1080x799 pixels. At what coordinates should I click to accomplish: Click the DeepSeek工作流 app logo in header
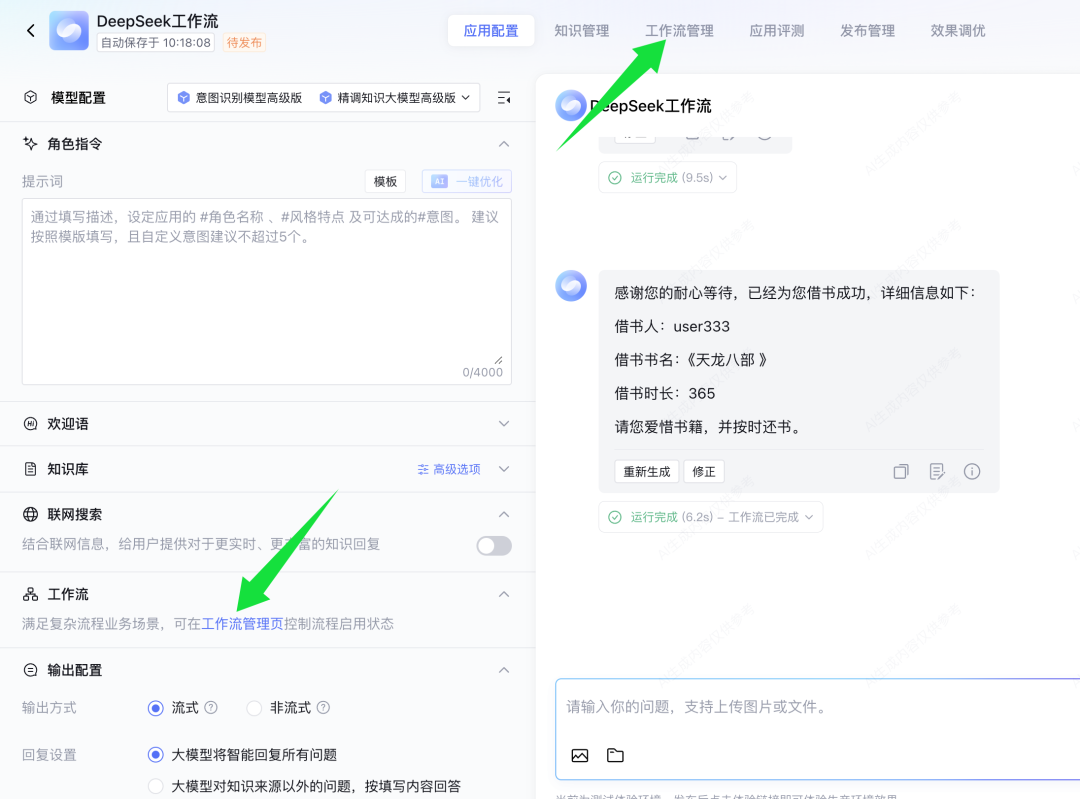pos(69,30)
